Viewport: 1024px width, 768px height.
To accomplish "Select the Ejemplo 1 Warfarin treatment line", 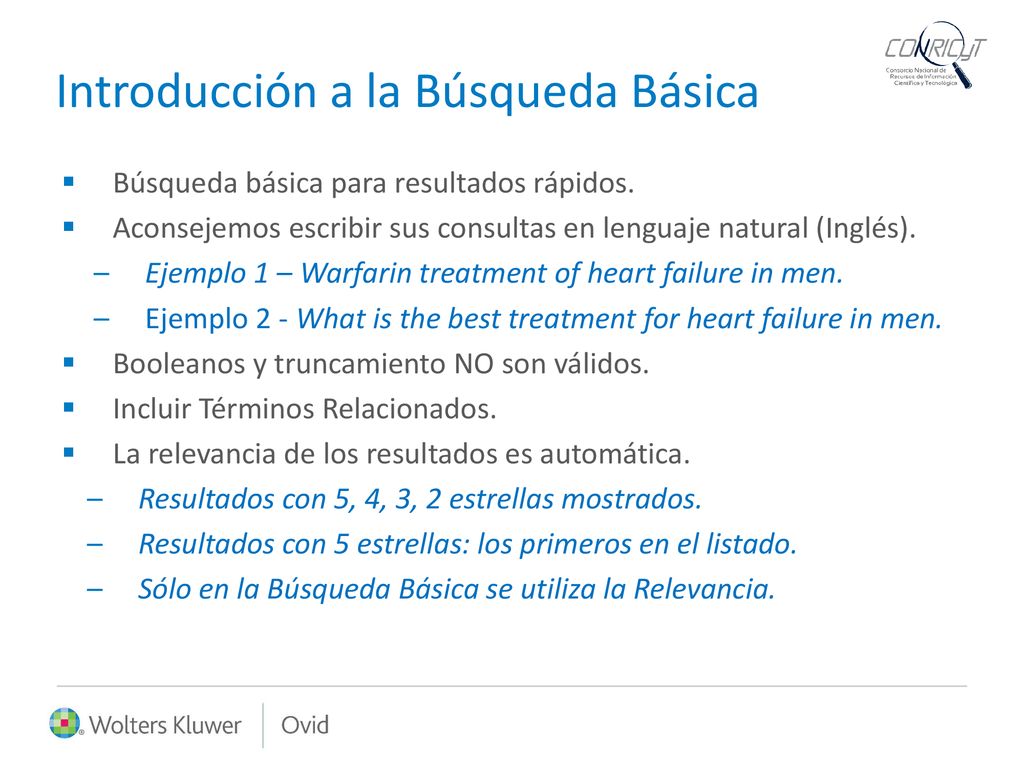I will (x=494, y=273).
